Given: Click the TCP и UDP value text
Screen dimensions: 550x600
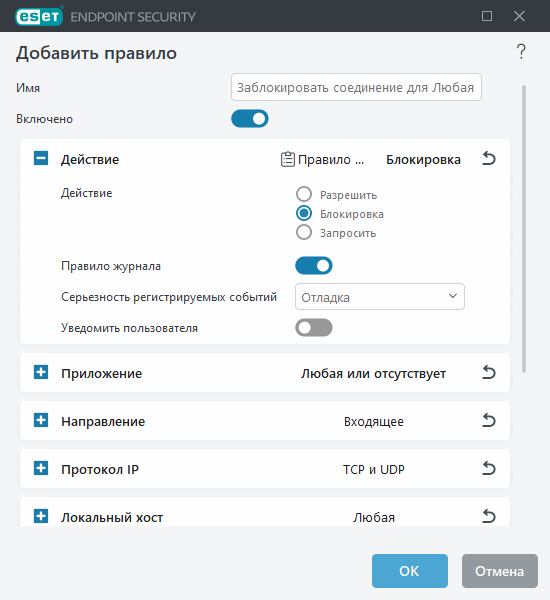Looking at the screenshot, I should point(374,470).
